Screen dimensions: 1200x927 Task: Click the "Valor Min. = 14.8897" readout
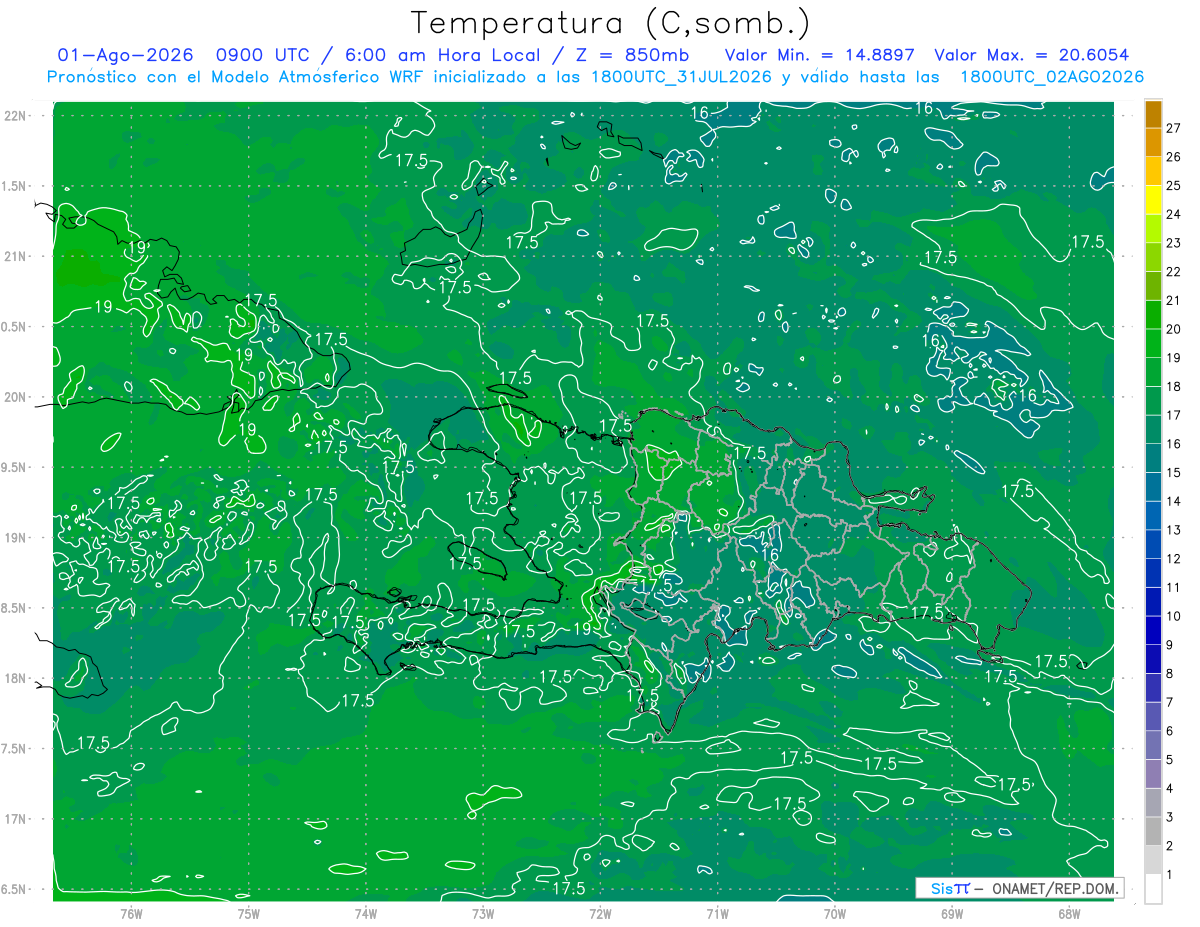(820, 55)
